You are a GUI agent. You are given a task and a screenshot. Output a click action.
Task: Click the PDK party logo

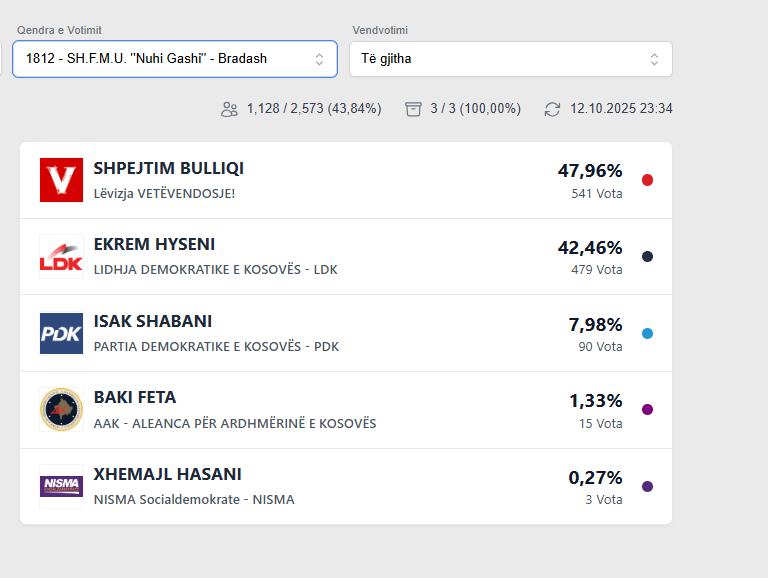tap(61, 333)
